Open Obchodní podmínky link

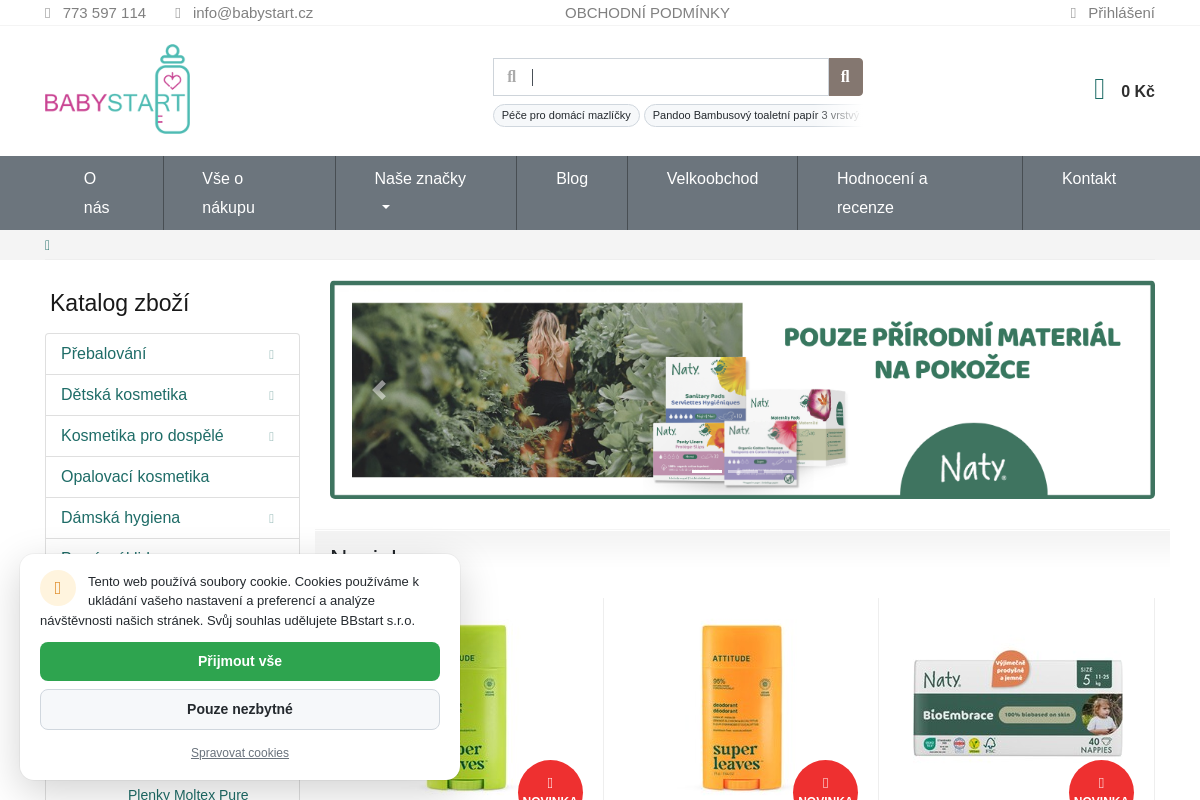pos(647,13)
